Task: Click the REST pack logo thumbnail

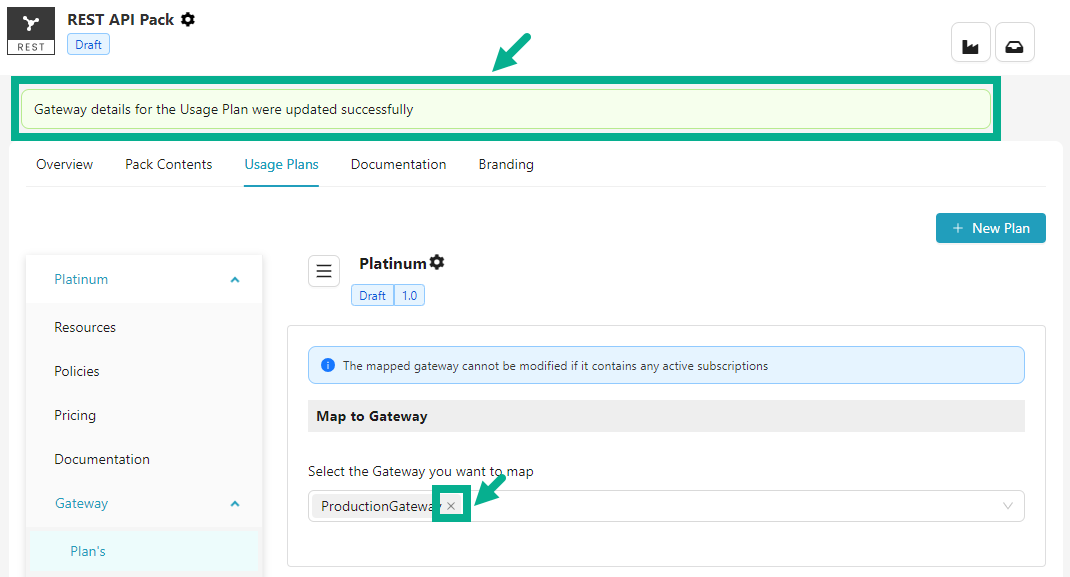Action: pyautogui.click(x=31, y=30)
